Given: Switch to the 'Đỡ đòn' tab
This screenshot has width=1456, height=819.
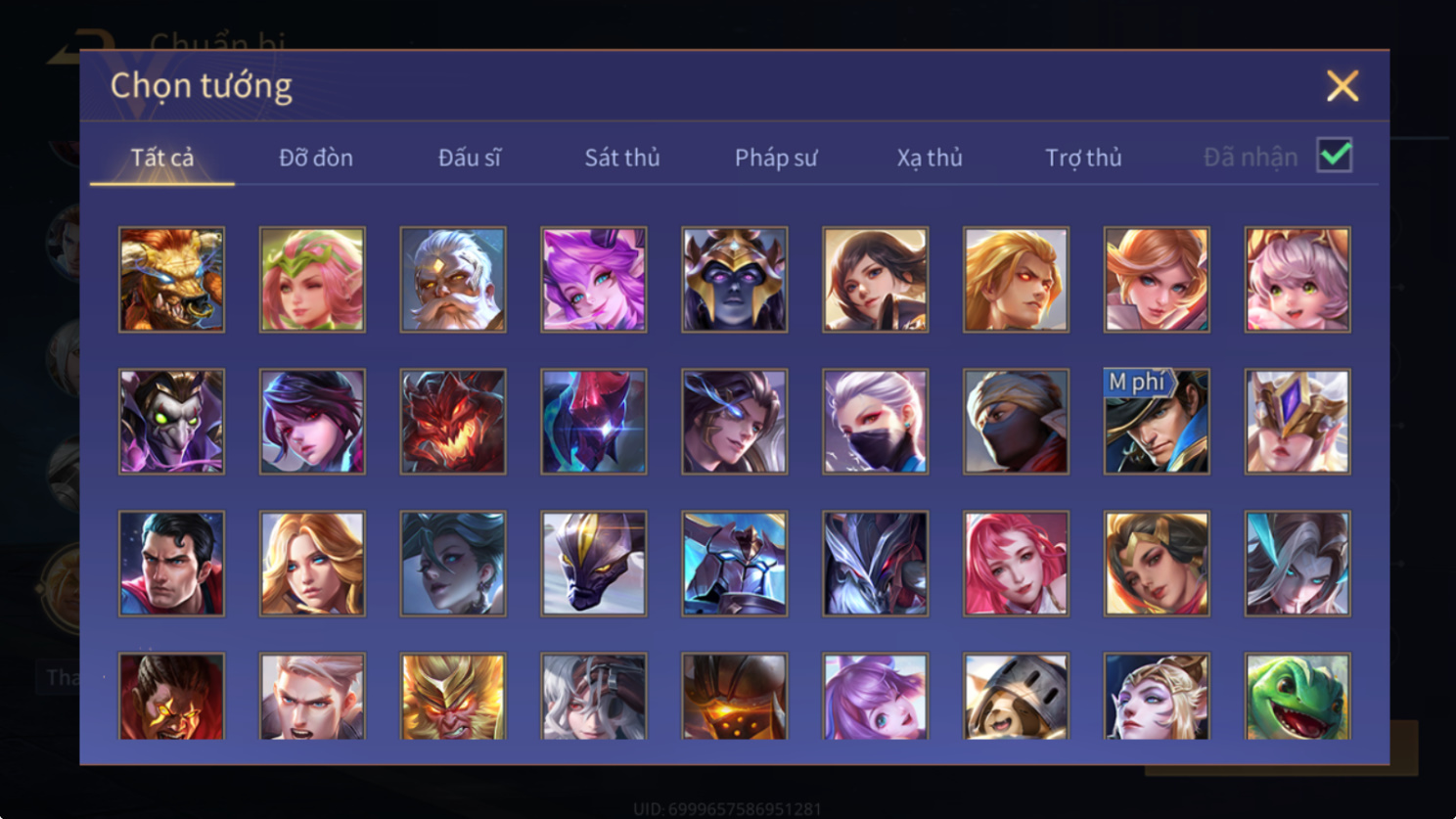Looking at the screenshot, I should (316, 158).
